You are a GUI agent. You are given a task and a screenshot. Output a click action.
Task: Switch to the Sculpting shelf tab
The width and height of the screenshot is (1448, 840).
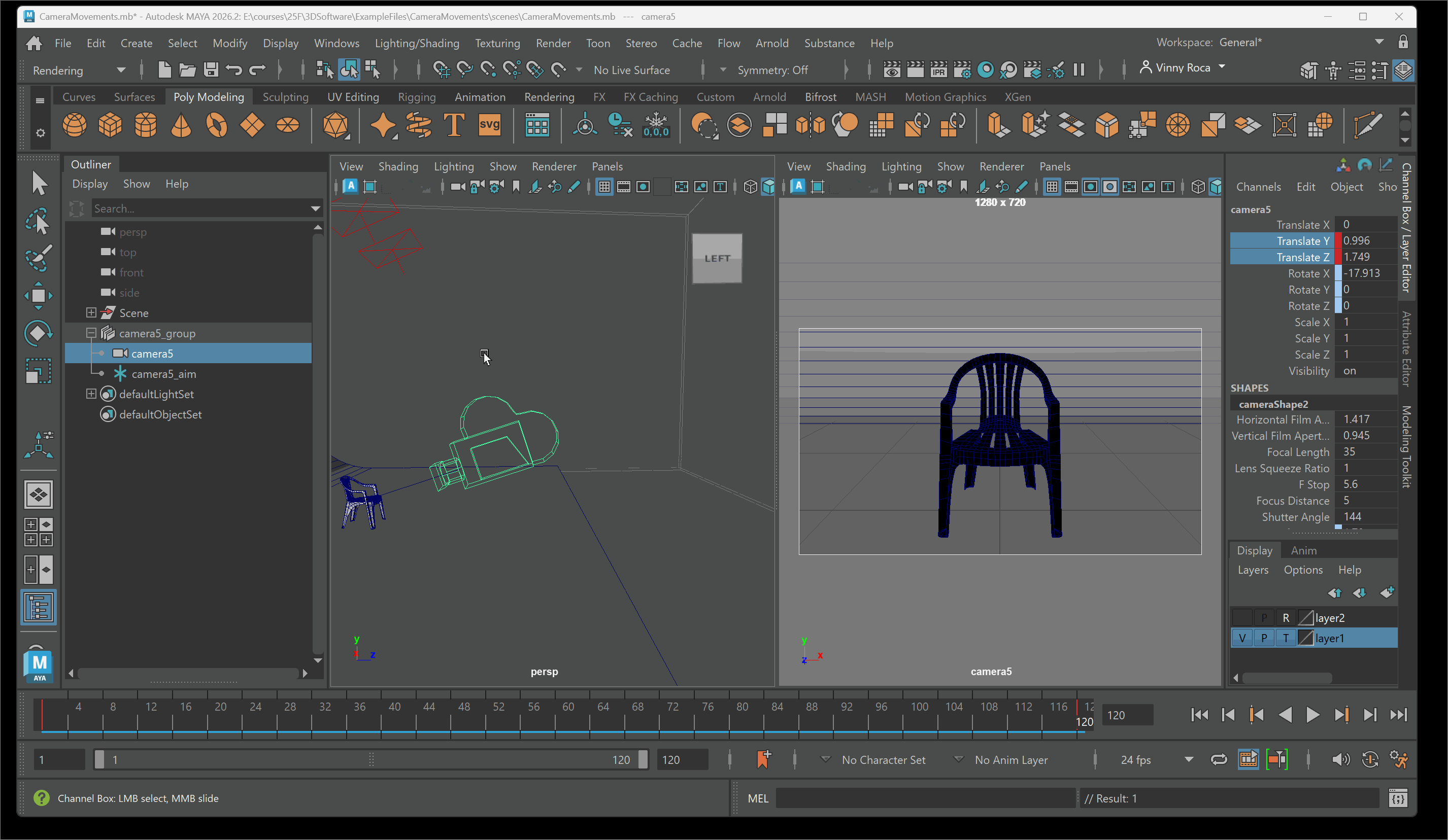285,97
